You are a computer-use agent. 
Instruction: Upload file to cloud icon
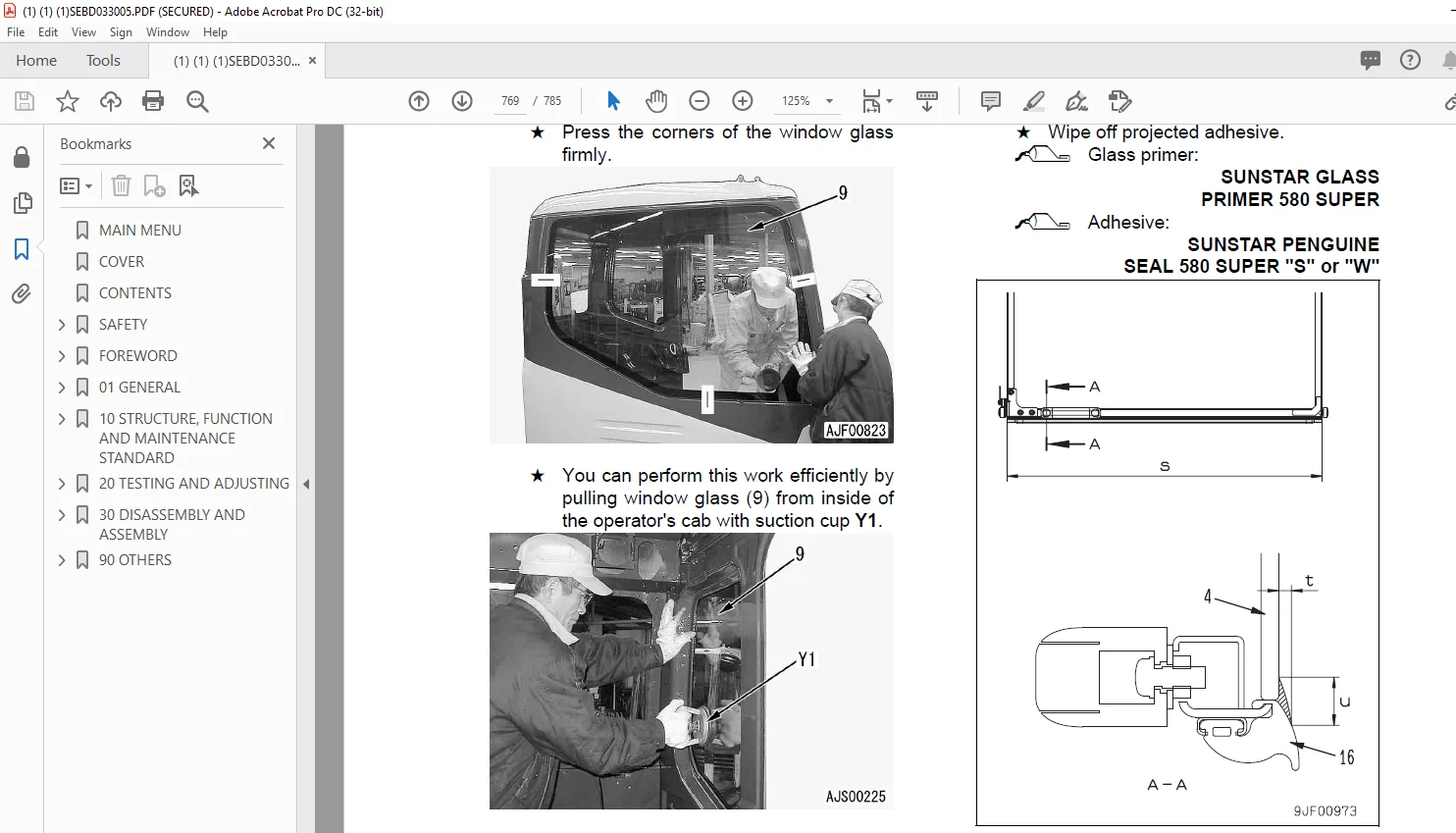click(111, 101)
